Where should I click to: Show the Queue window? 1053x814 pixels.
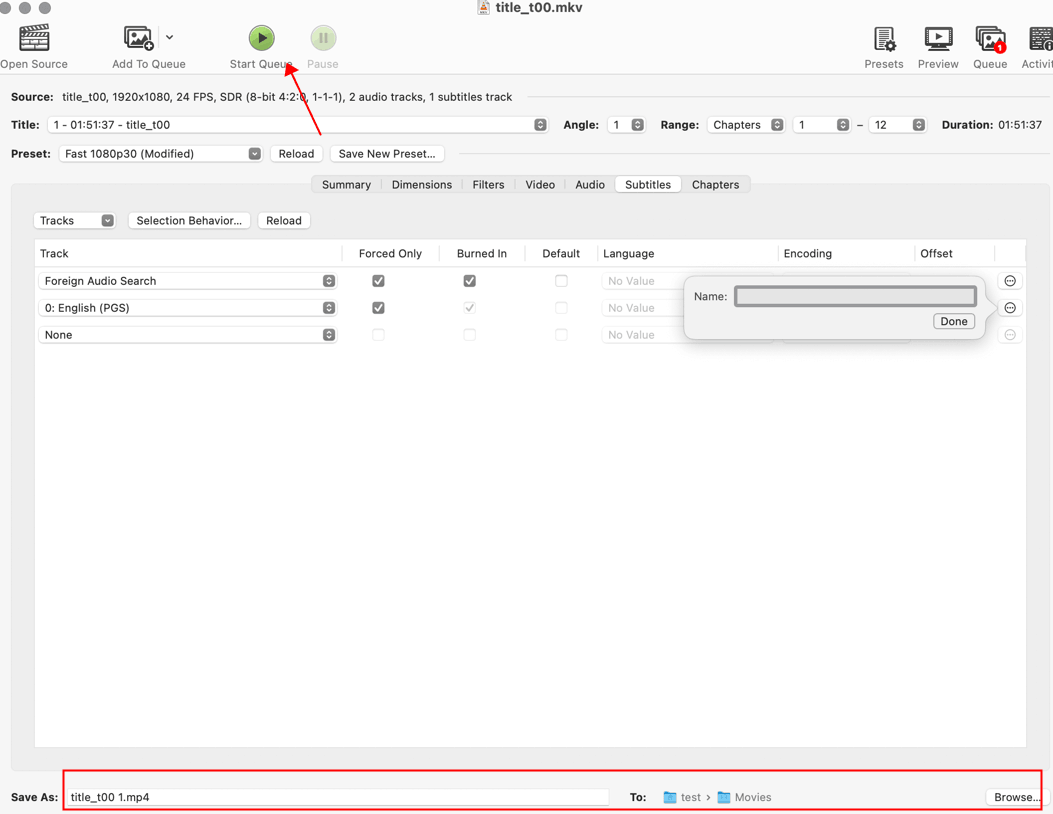(x=989, y=39)
